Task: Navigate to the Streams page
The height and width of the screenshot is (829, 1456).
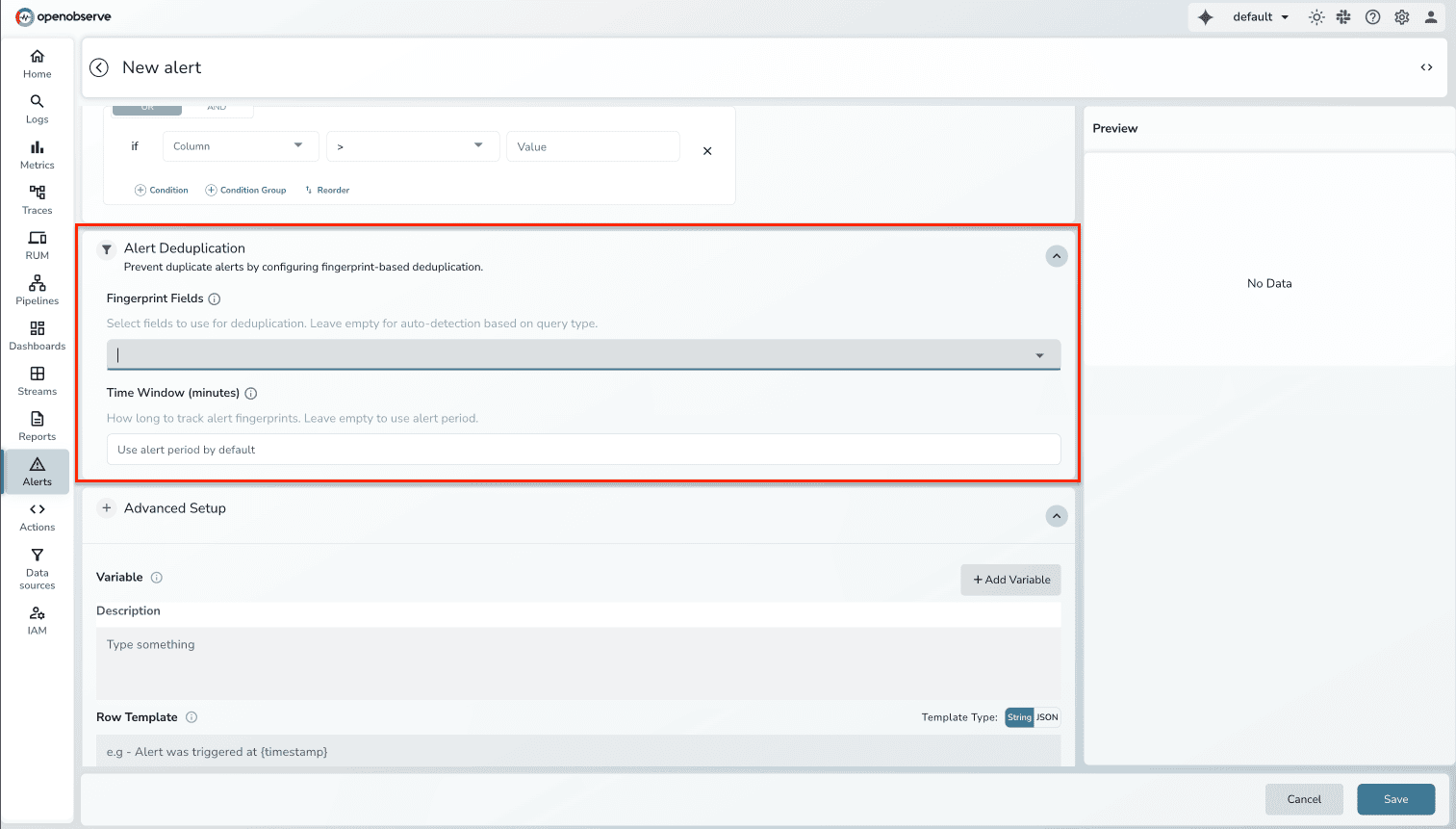Action: point(37,379)
